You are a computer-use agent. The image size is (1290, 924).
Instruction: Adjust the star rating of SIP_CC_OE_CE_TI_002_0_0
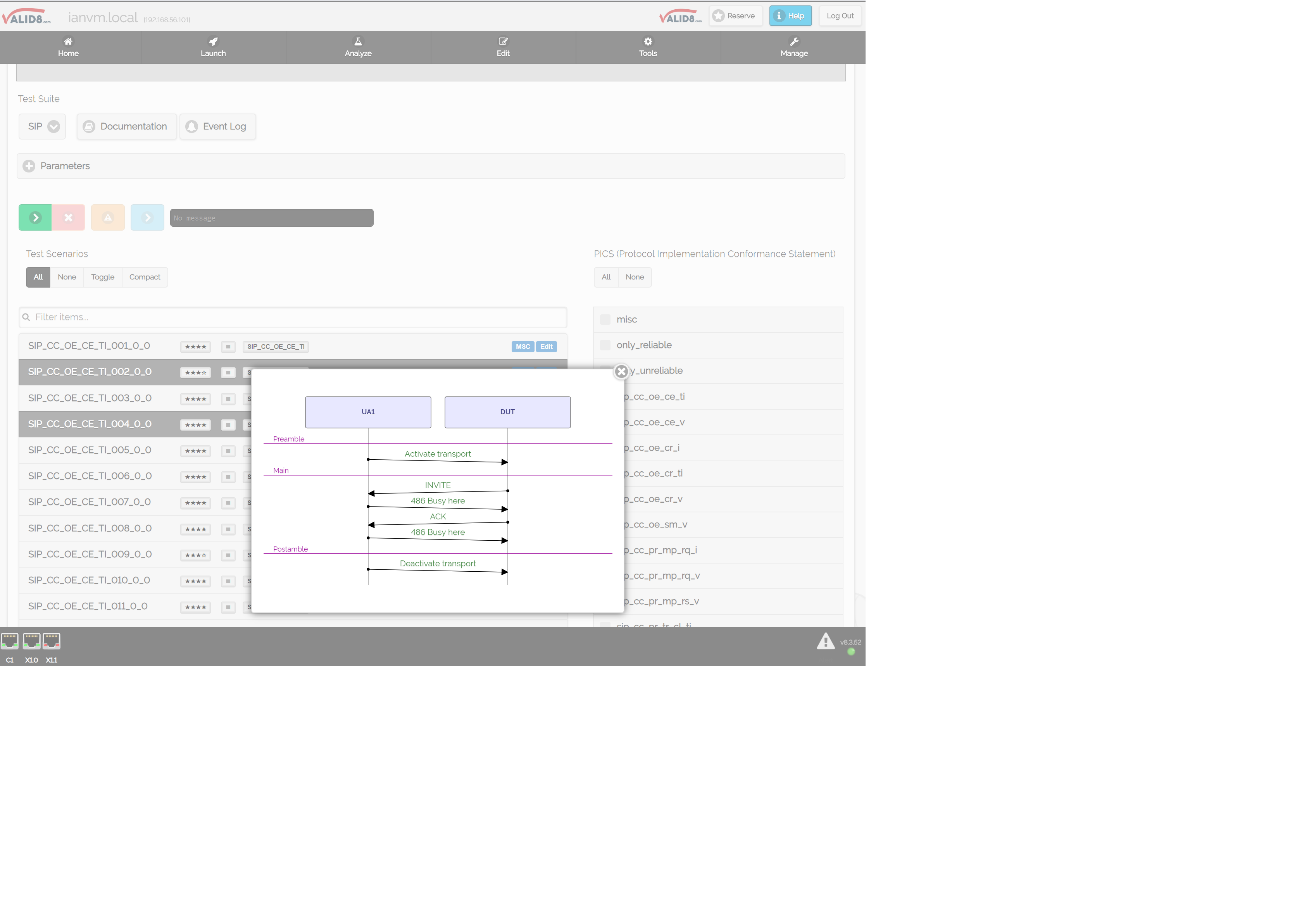pos(195,372)
